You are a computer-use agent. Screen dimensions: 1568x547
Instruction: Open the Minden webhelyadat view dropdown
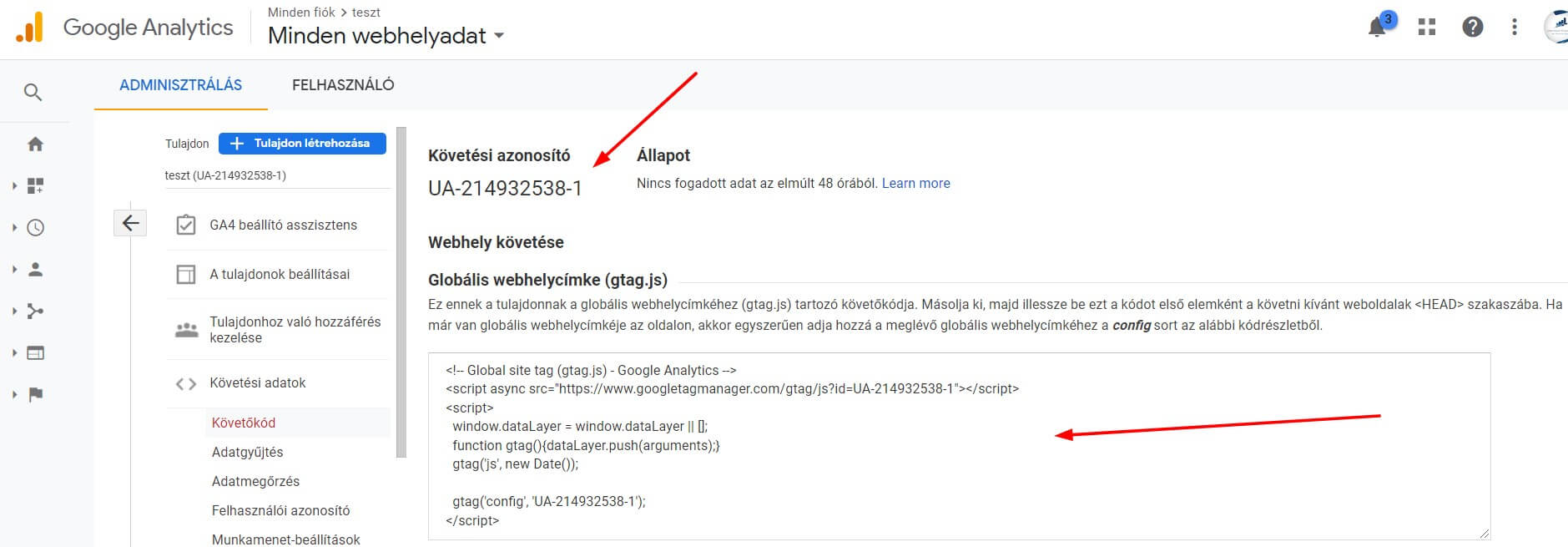click(x=386, y=36)
